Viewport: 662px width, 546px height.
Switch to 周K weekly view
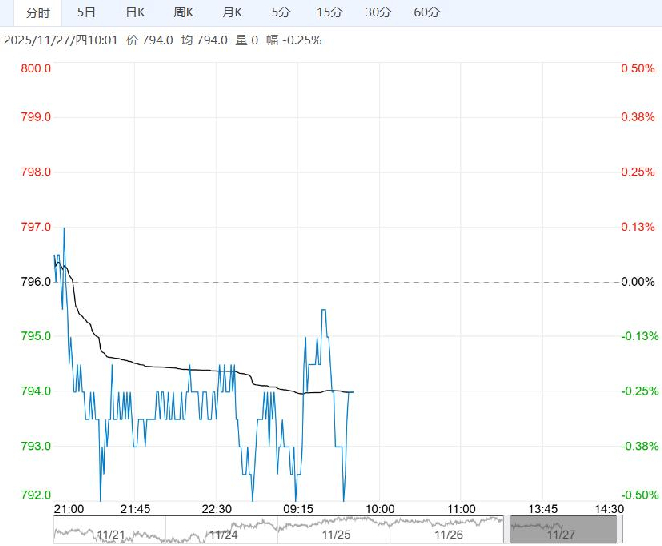pyautogui.click(x=184, y=13)
